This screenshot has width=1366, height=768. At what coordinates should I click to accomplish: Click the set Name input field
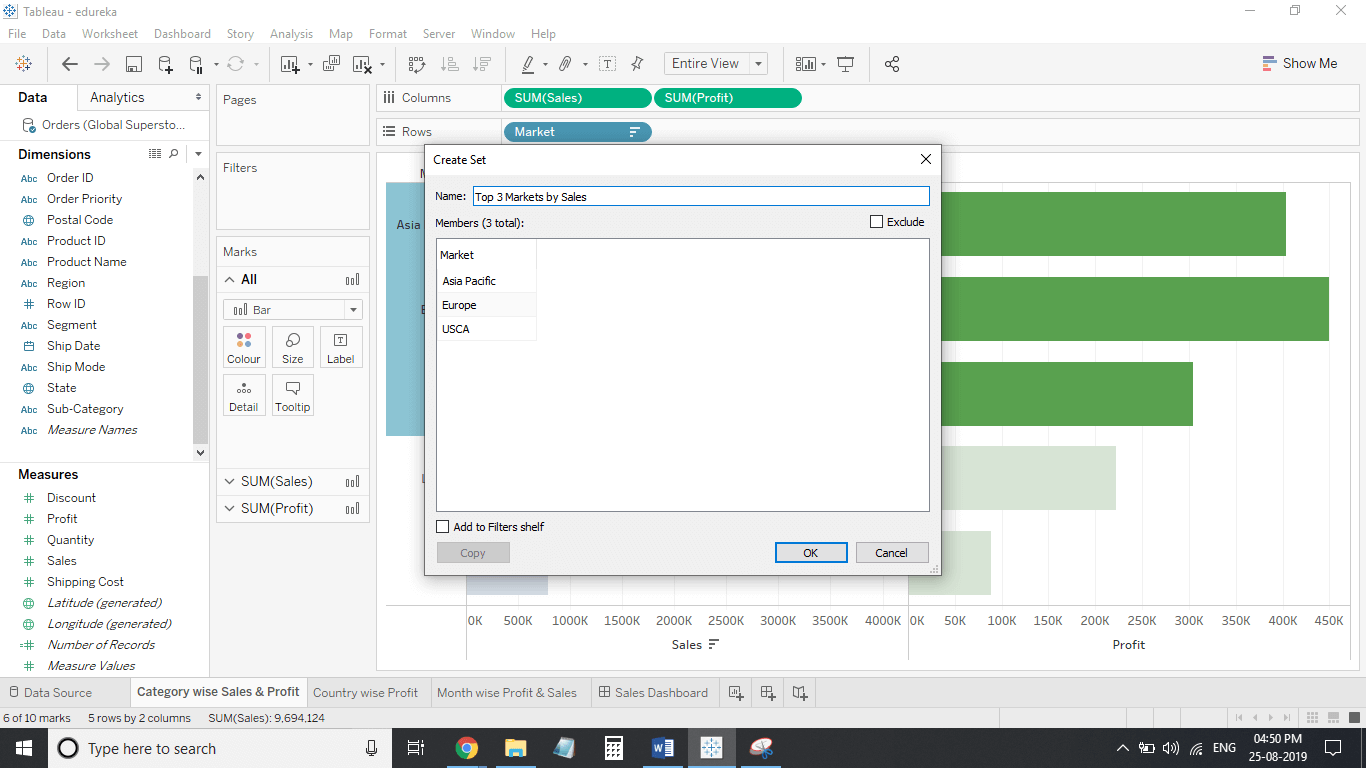[x=700, y=196]
